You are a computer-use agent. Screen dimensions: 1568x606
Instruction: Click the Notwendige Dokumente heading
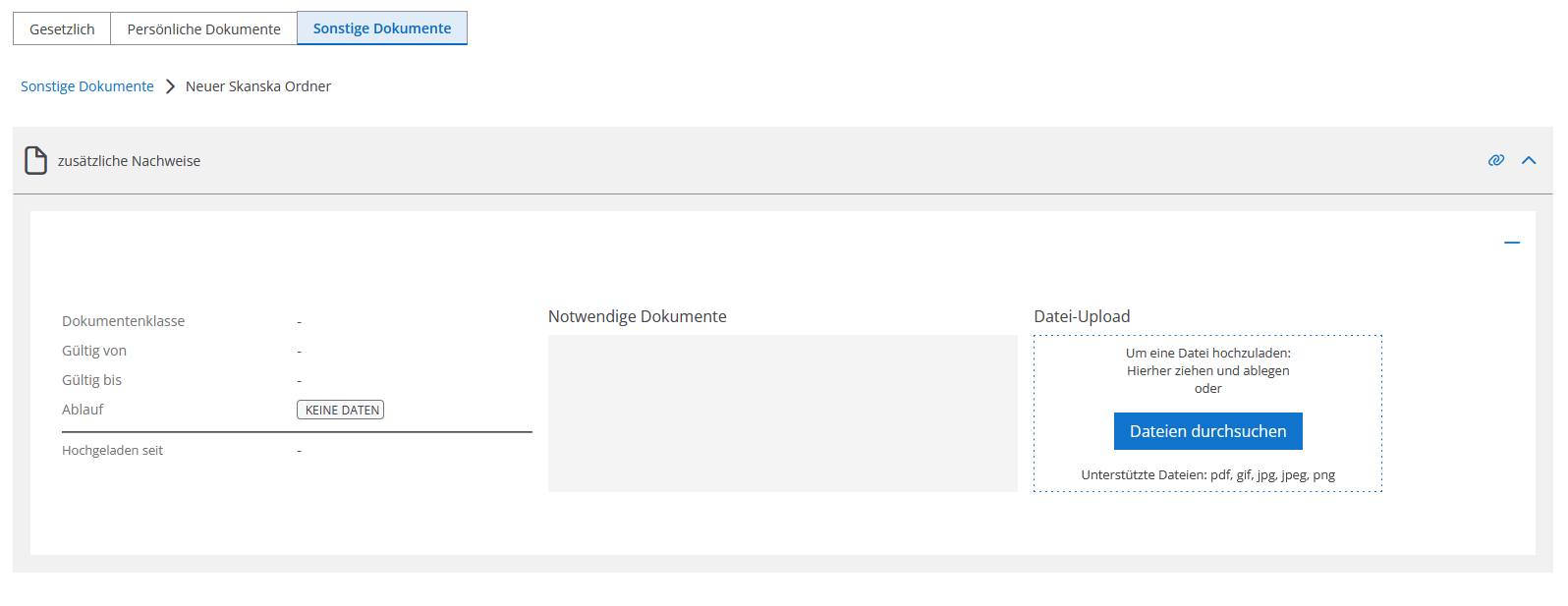pyautogui.click(x=638, y=316)
